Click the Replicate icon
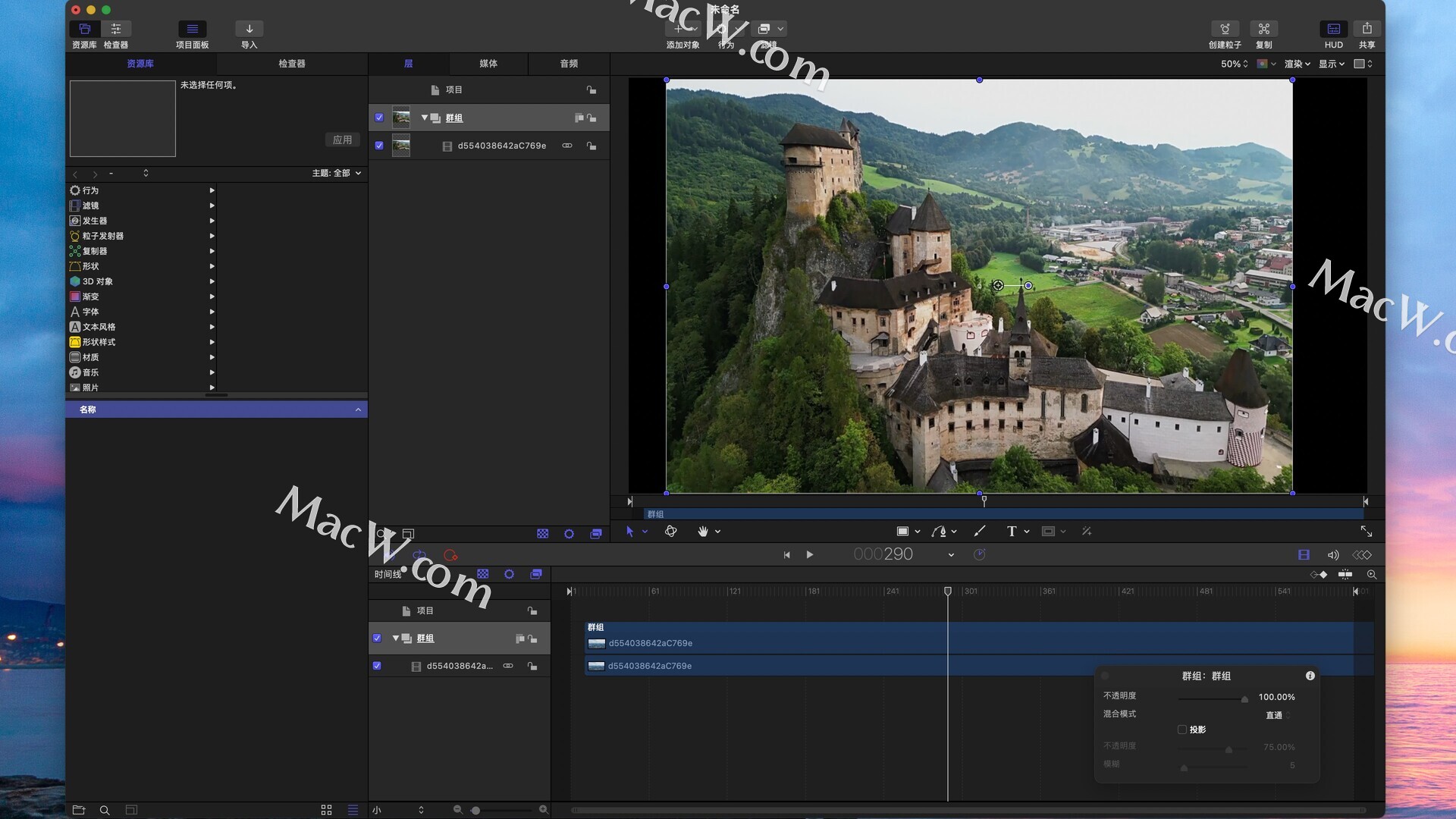The height and width of the screenshot is (819, 1456). tap(1263, 29)
